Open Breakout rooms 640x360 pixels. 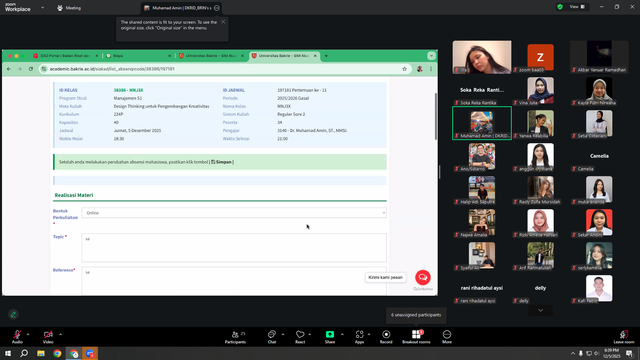click(416, 337)
